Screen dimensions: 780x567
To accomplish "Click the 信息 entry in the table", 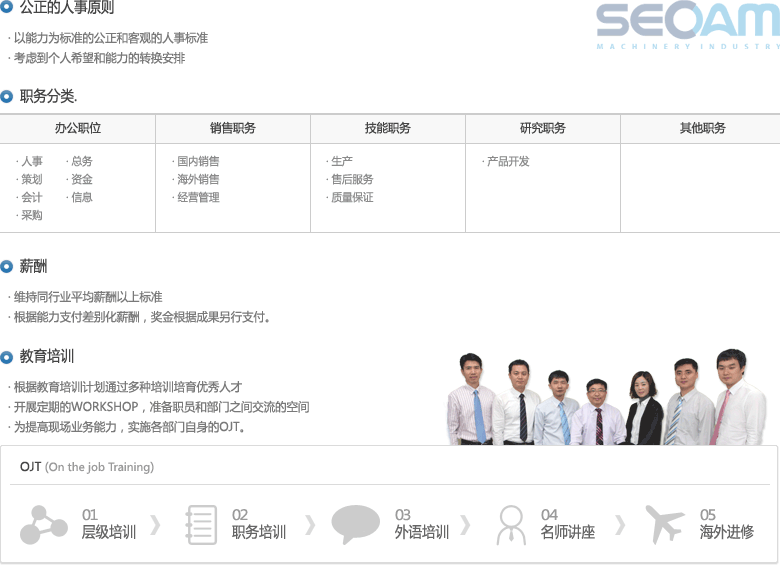I will click(x=80, y=197).
